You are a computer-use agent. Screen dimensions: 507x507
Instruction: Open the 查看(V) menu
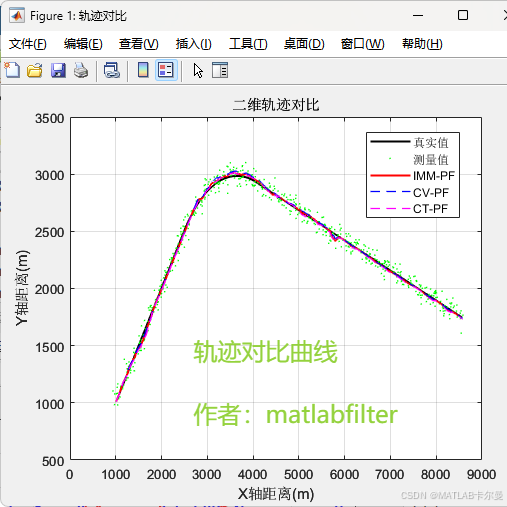point(139,44)
